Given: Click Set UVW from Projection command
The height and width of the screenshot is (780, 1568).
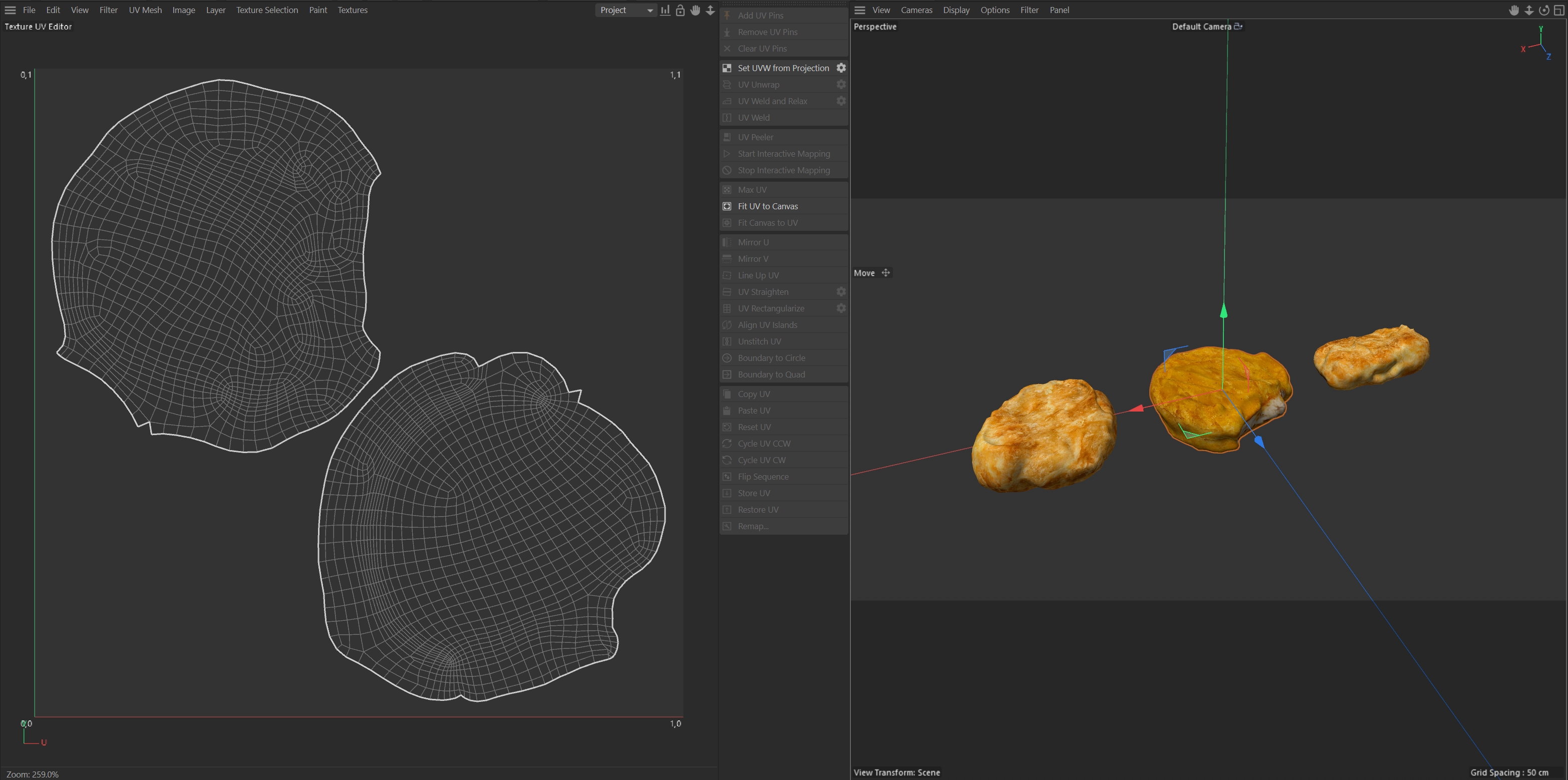Looking at the screenshot, I should coord(783,68).
